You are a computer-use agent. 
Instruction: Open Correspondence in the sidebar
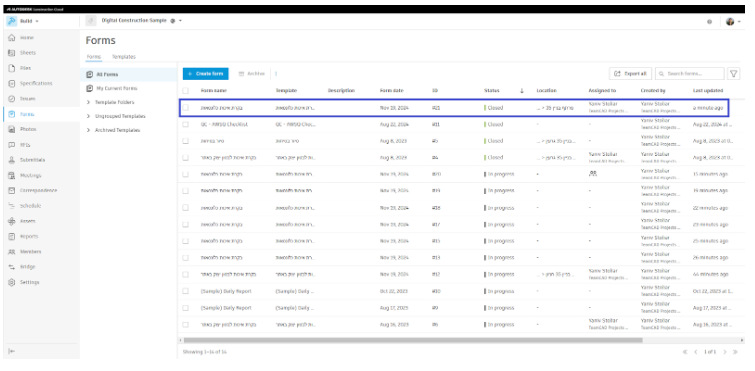38,191
